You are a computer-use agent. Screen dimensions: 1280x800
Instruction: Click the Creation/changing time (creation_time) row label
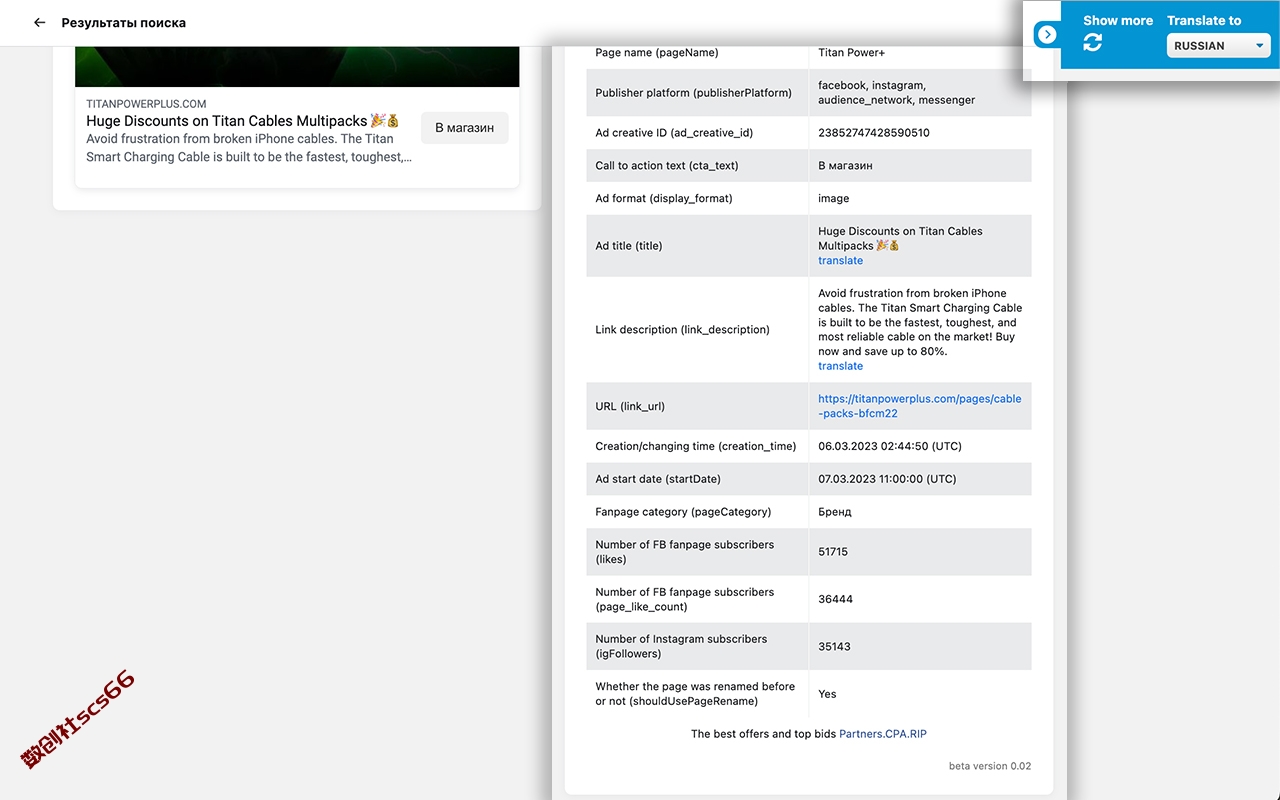pyautogui.click(x=696, y=446)
